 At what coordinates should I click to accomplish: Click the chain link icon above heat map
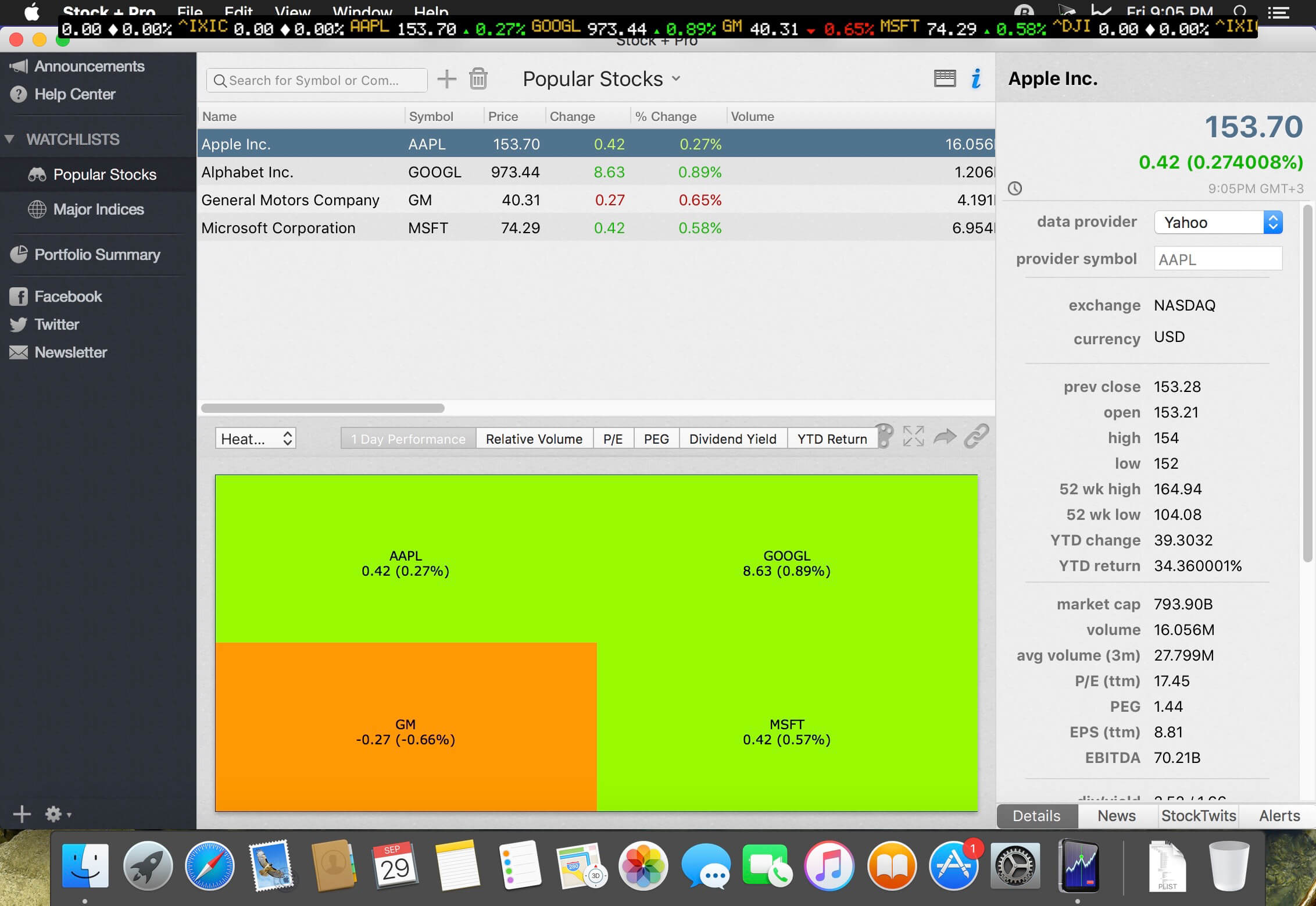[x=977, y=436]
